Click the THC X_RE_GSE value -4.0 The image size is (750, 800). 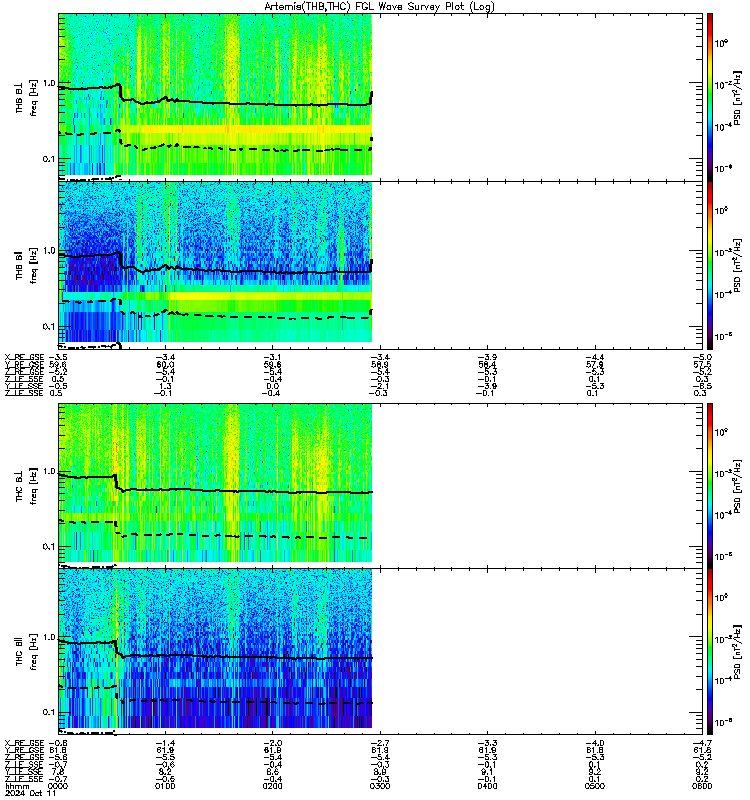point(594,743)
